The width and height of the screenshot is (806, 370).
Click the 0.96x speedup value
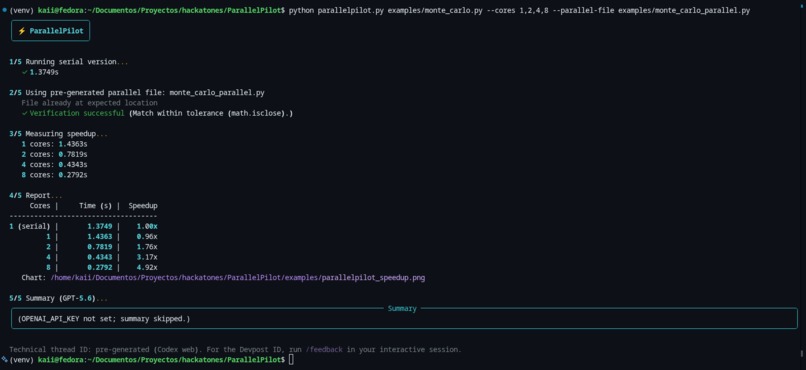pos(147,236)
